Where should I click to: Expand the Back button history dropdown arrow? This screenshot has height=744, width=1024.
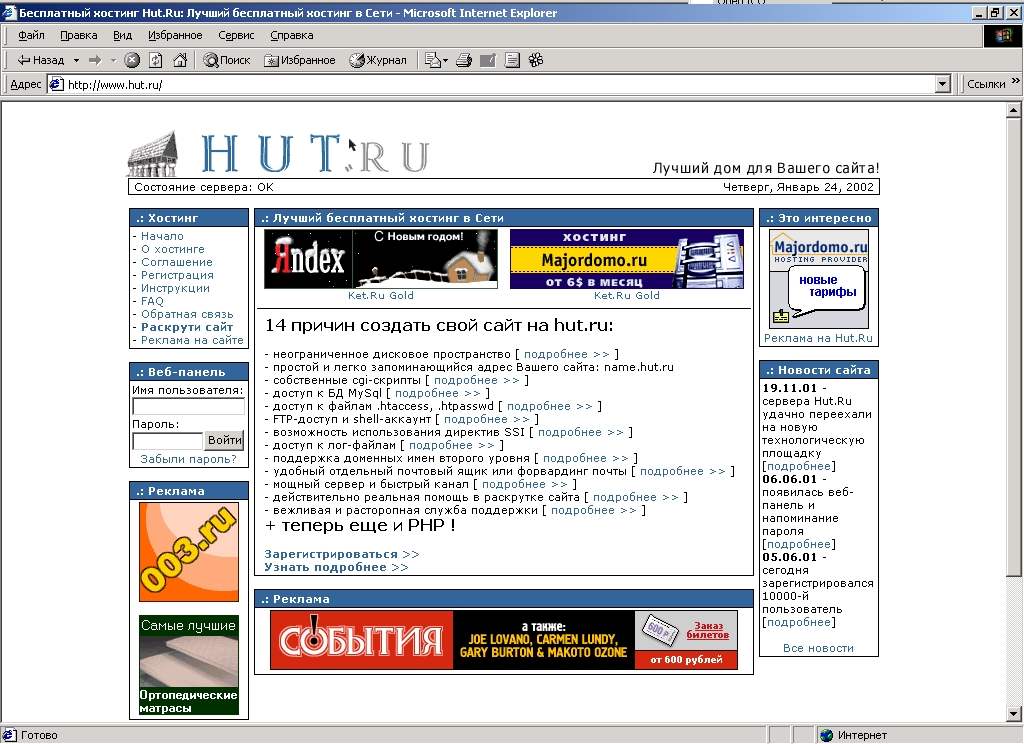(76, 60)
